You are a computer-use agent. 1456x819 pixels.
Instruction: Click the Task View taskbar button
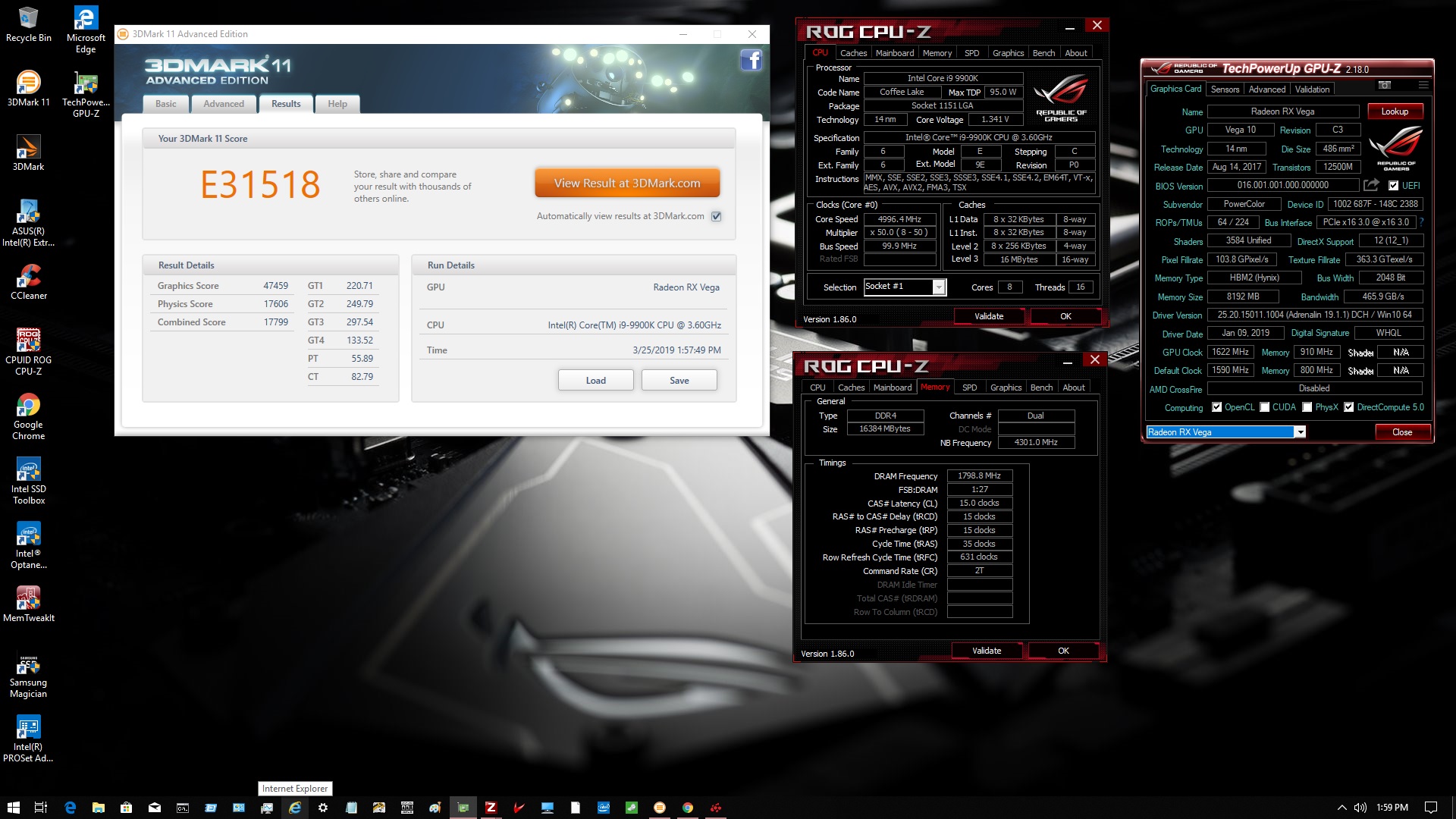(42, 808)
